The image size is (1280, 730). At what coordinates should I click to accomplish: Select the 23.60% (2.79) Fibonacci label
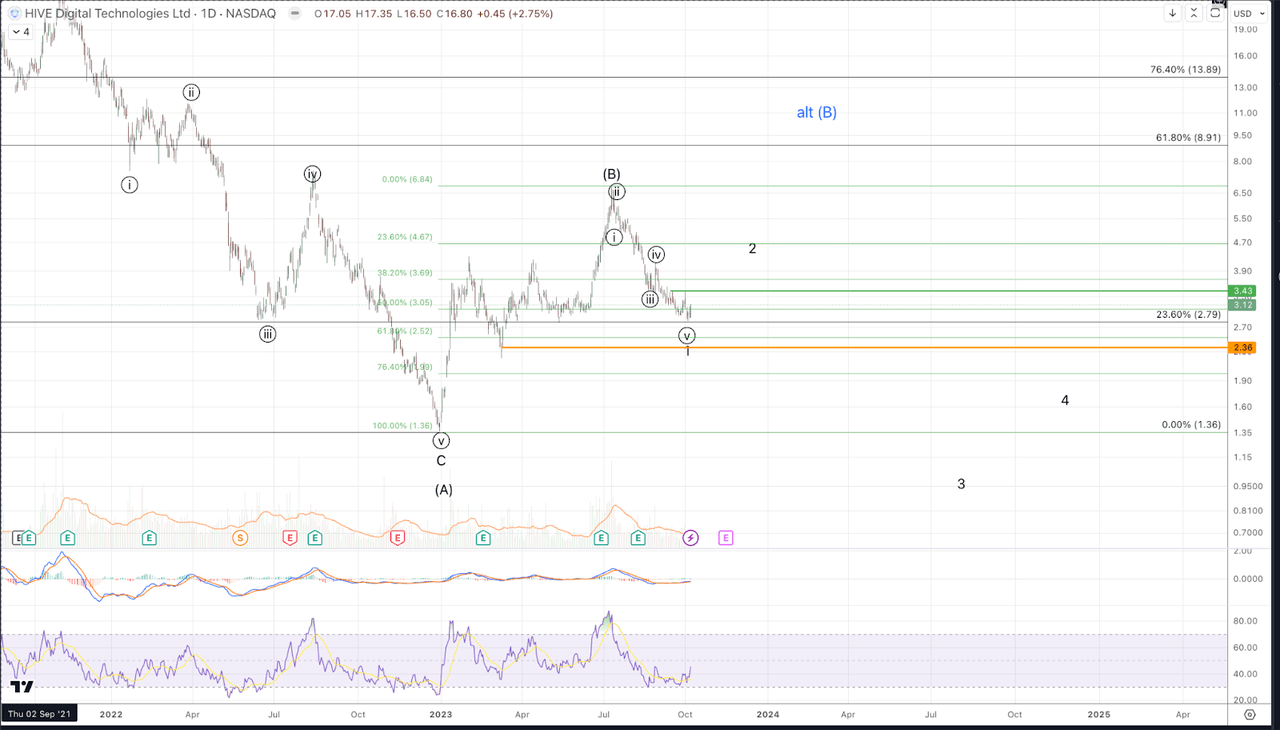coord(1189,314)
